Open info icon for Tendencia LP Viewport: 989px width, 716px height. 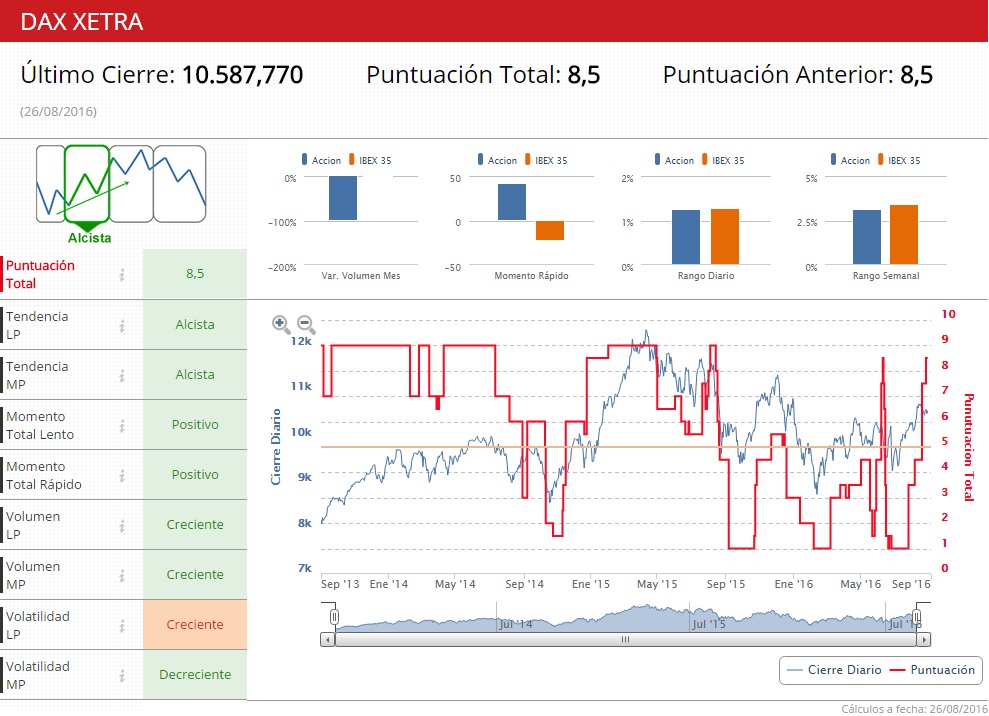point(122,326)
